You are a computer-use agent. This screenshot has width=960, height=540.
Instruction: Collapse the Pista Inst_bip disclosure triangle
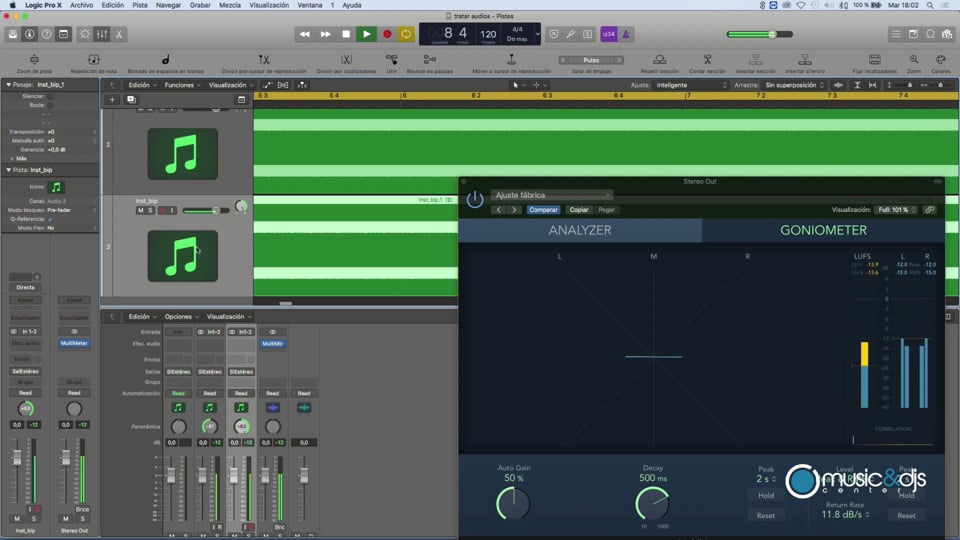click(x=9, y=170)
